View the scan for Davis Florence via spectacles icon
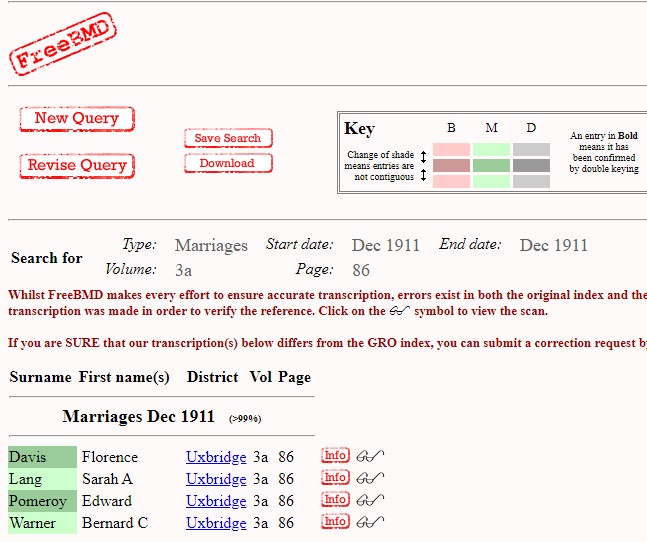Screen dimensions: 647x542 coord(370,456)
